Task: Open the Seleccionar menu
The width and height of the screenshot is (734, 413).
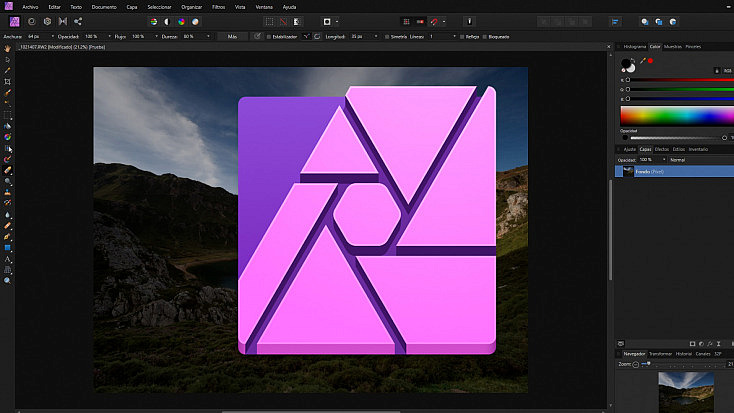Action: pos(159,7)
